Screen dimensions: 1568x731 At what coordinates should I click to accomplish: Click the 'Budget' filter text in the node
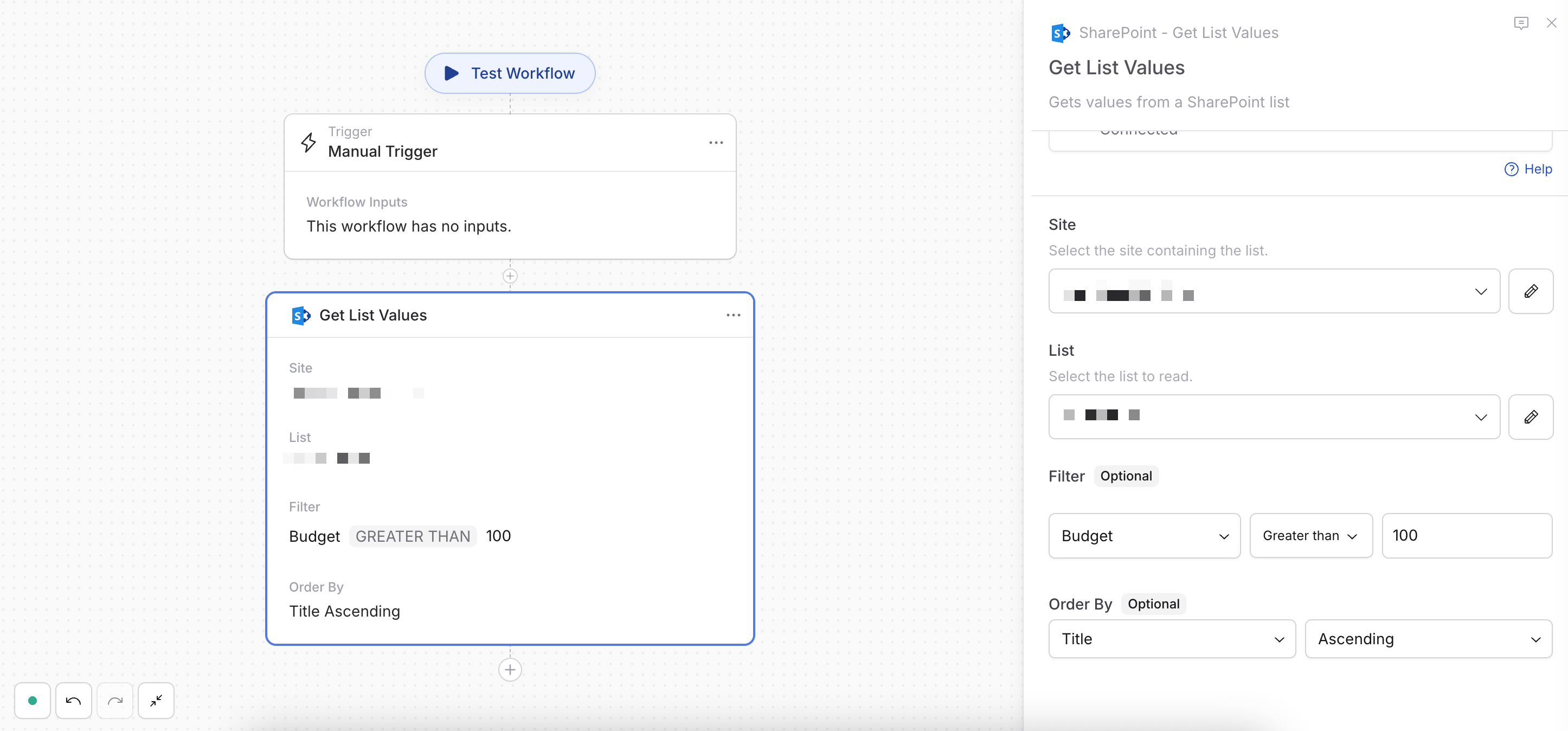(x=314, y=536)
